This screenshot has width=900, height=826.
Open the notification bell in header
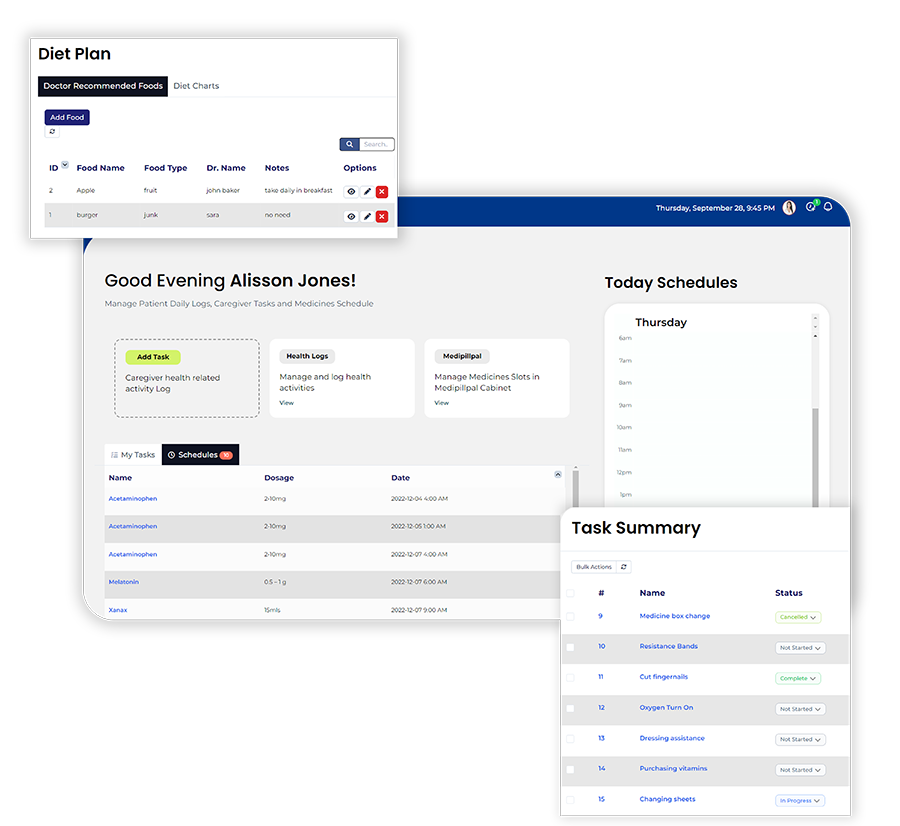click(x=828, y=207)
